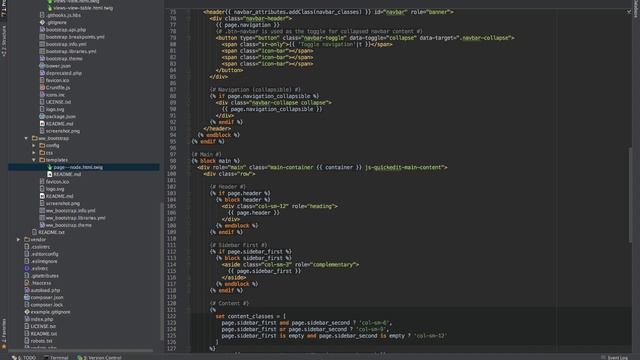Select the .eslintignore file
The image size is (640, 360).
(44, 261)
